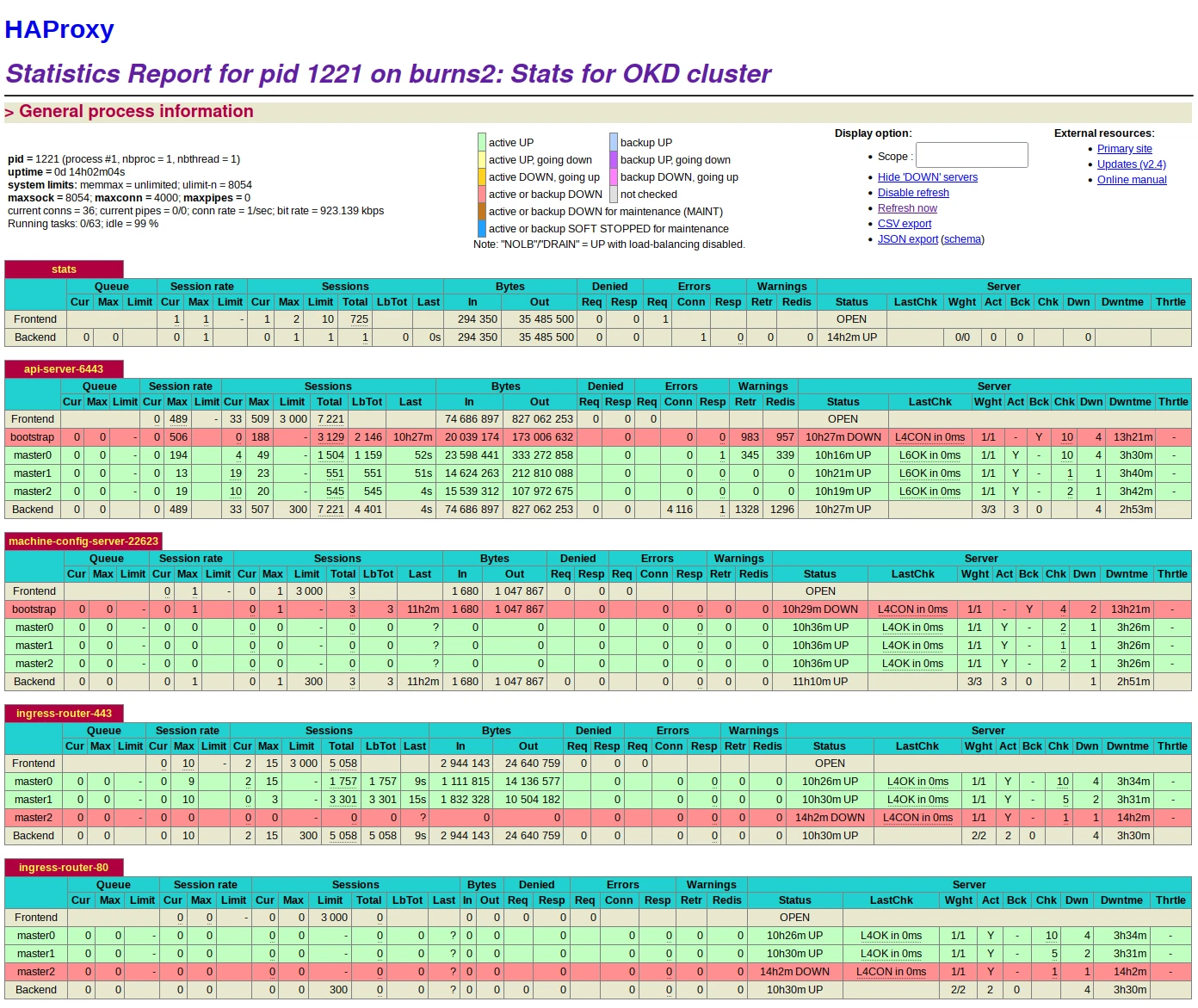Click Hide 'DOWN' servers link

(x=928, y=177)
